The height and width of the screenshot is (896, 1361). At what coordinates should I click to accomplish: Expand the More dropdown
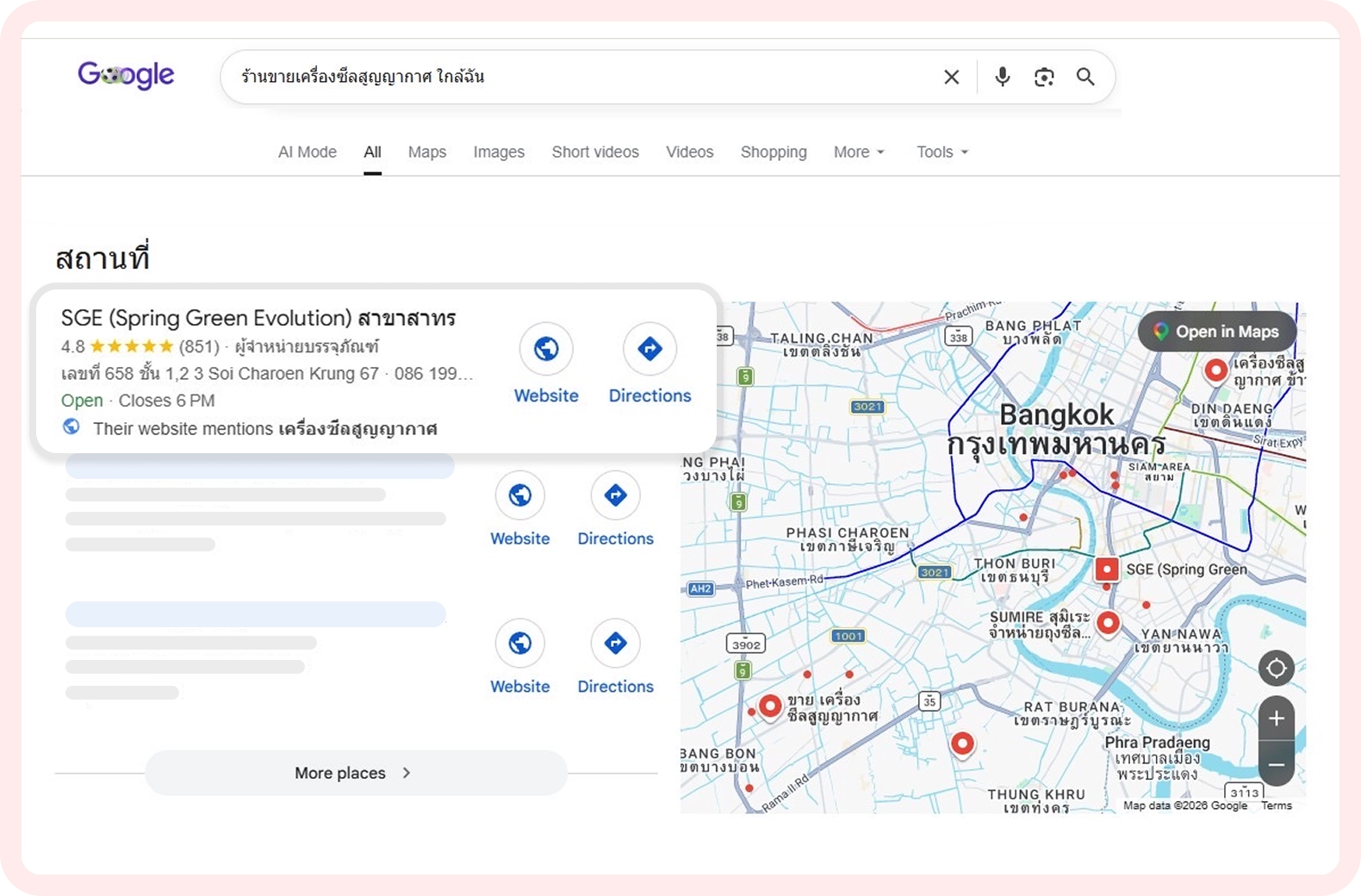859,152
